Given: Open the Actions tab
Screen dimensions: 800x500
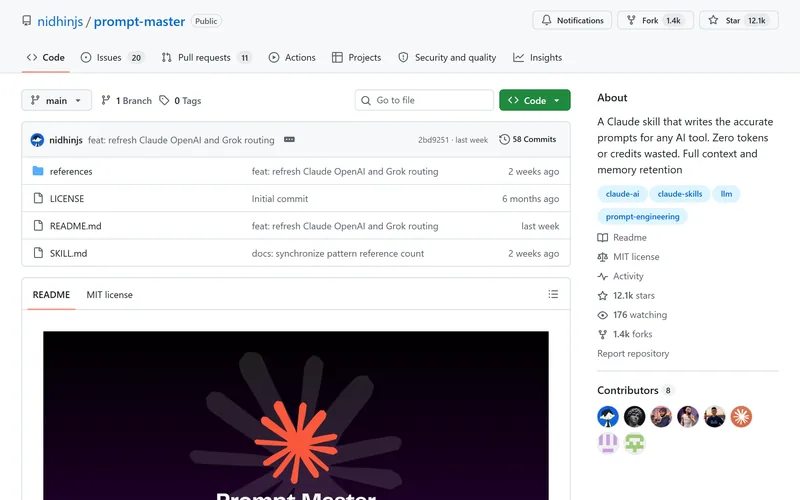Looking at the screenshot, I should [292, 58].
